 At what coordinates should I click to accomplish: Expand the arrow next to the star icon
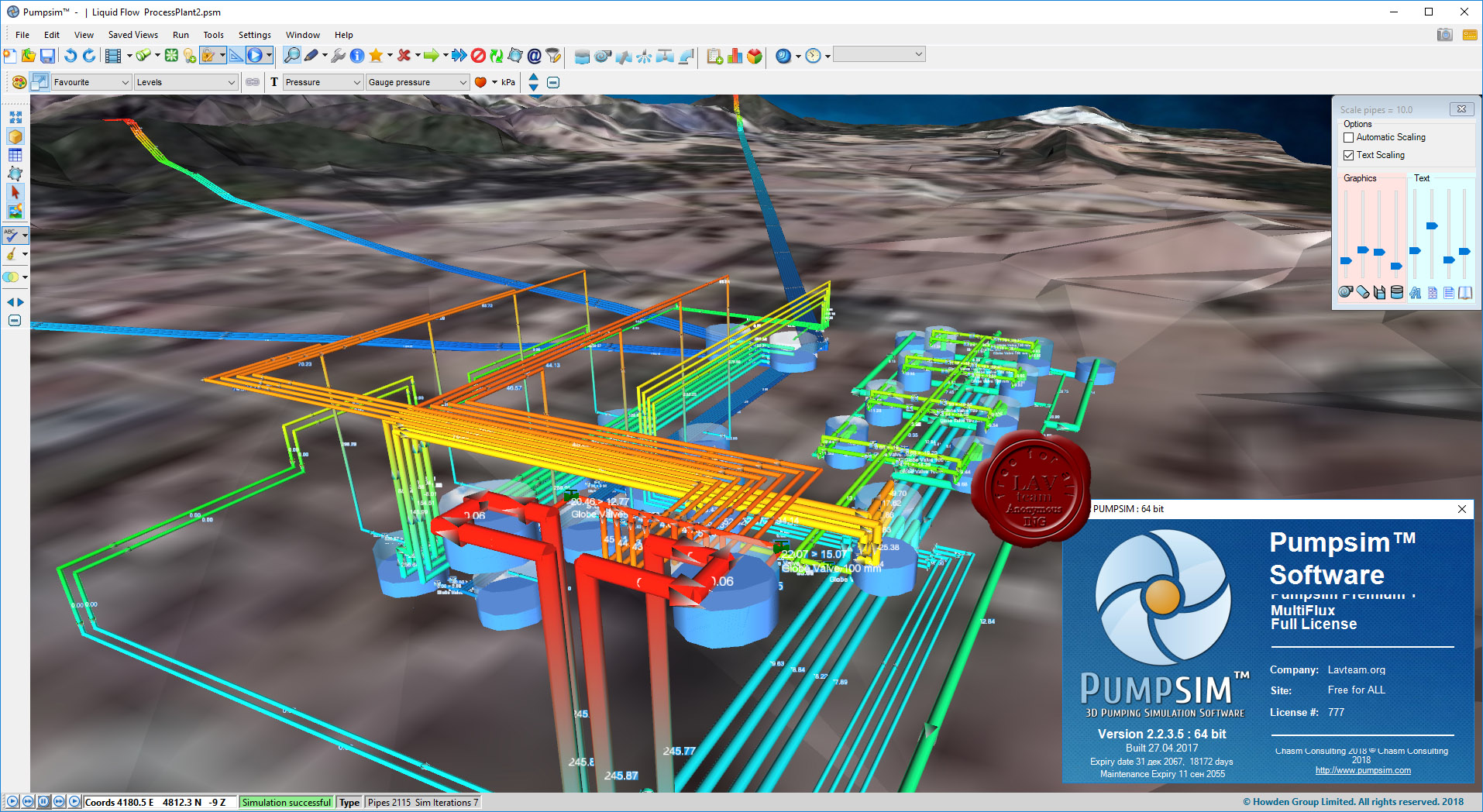390,56
